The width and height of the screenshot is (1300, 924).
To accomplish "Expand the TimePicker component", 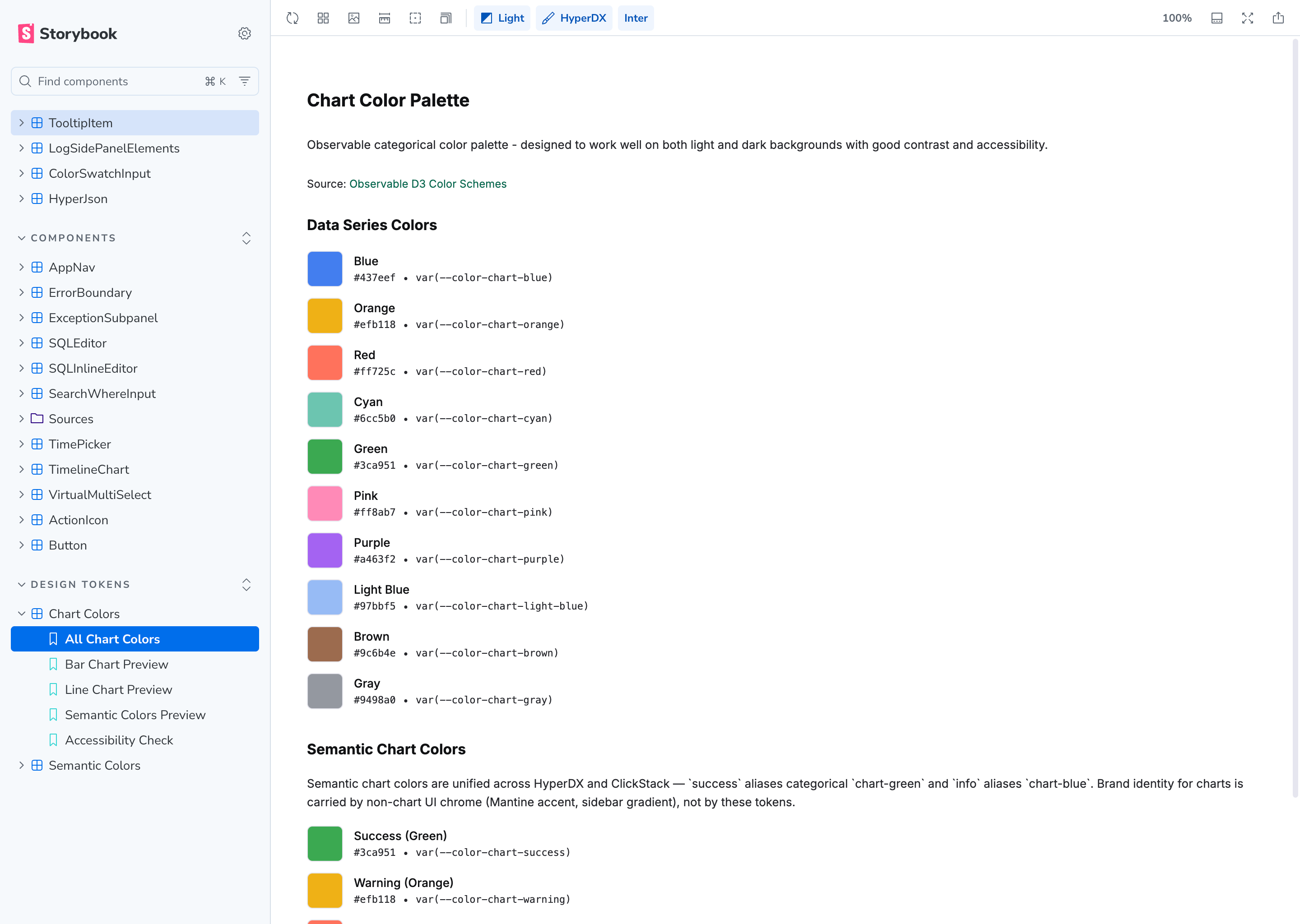I will click(22, 444).
